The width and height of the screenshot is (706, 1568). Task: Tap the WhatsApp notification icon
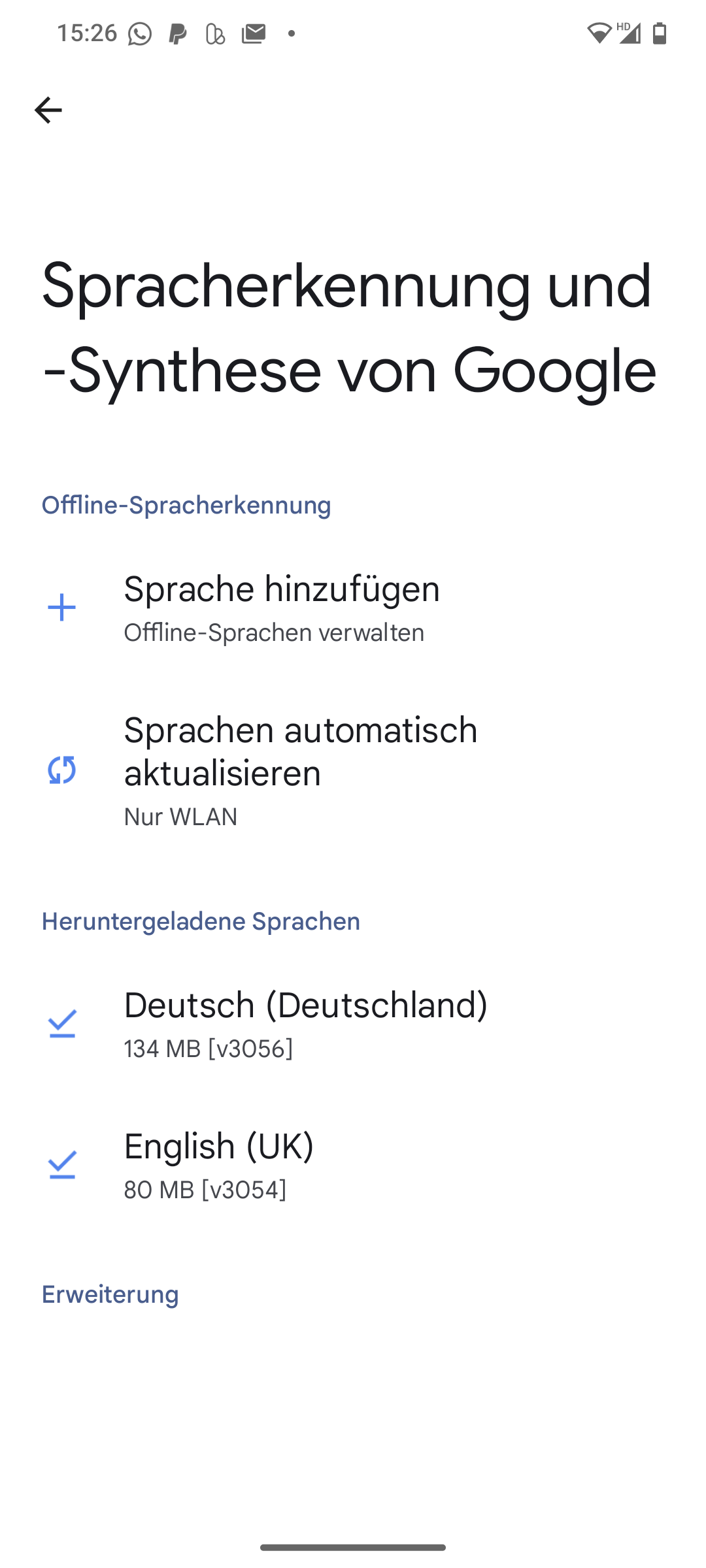(139, 33)
